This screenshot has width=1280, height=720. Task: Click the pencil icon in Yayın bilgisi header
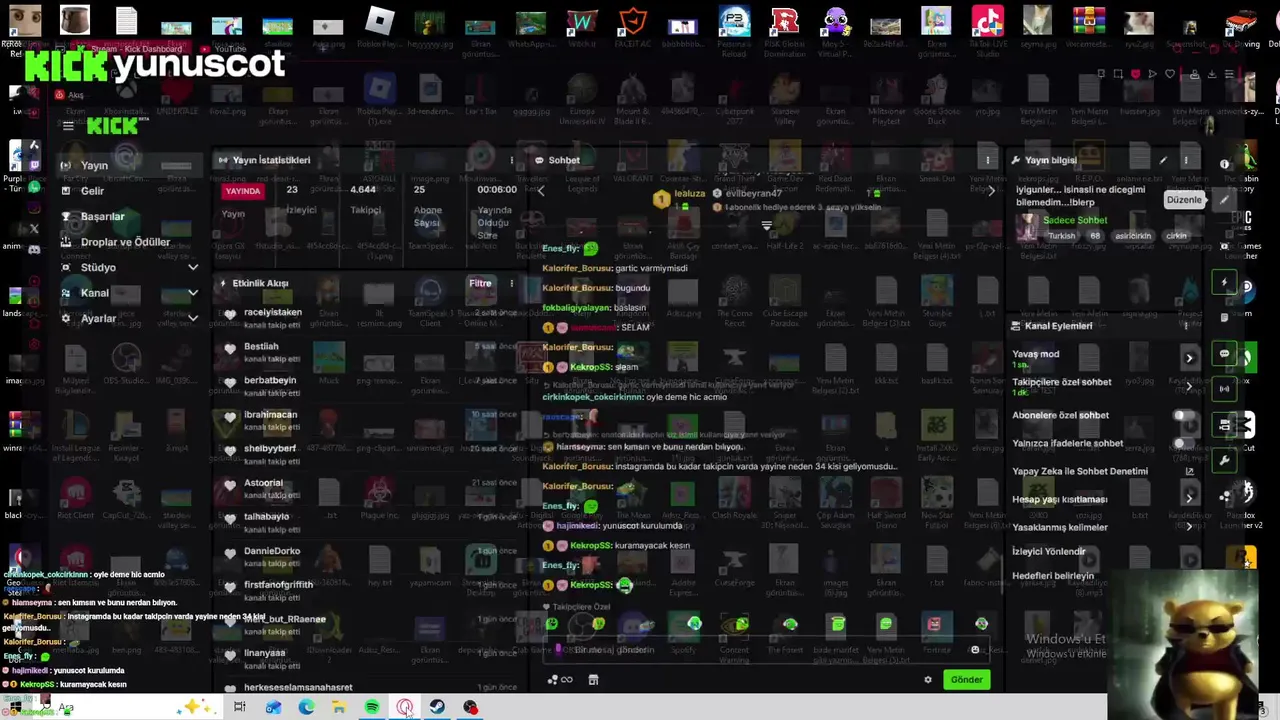tap(1163, 160)
